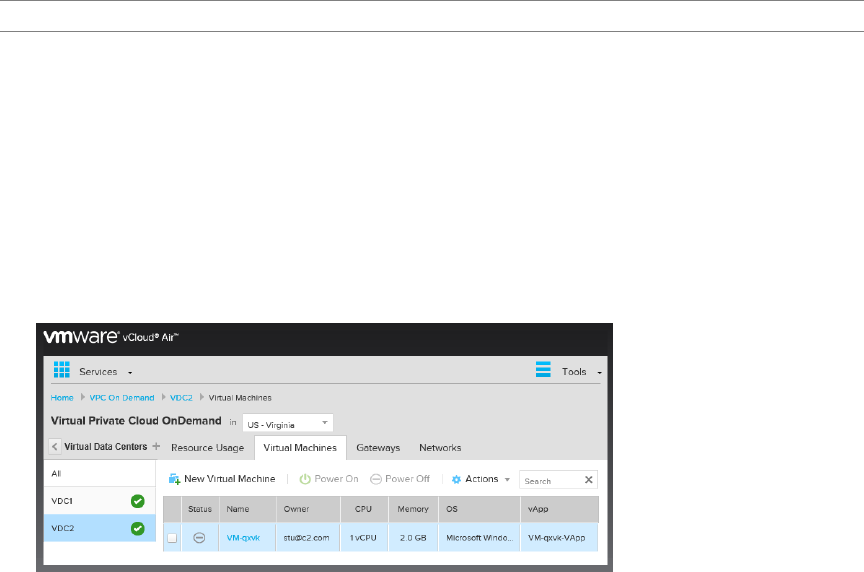Select VDC1 in data centers list

pyautogui.click(x=100, y=501)
